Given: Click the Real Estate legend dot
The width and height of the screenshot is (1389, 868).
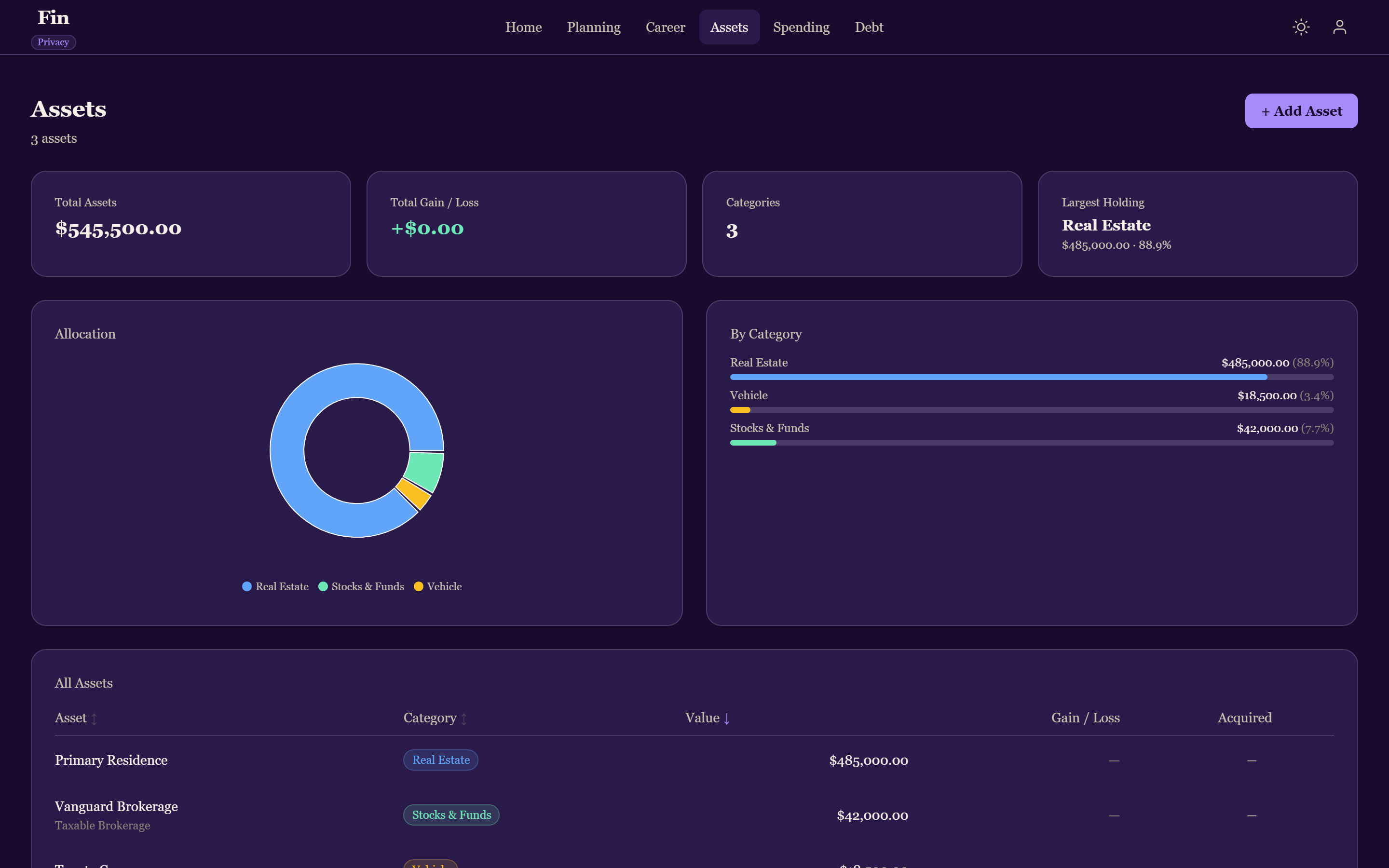Looking at the screenshot, I should click(247, 586).
